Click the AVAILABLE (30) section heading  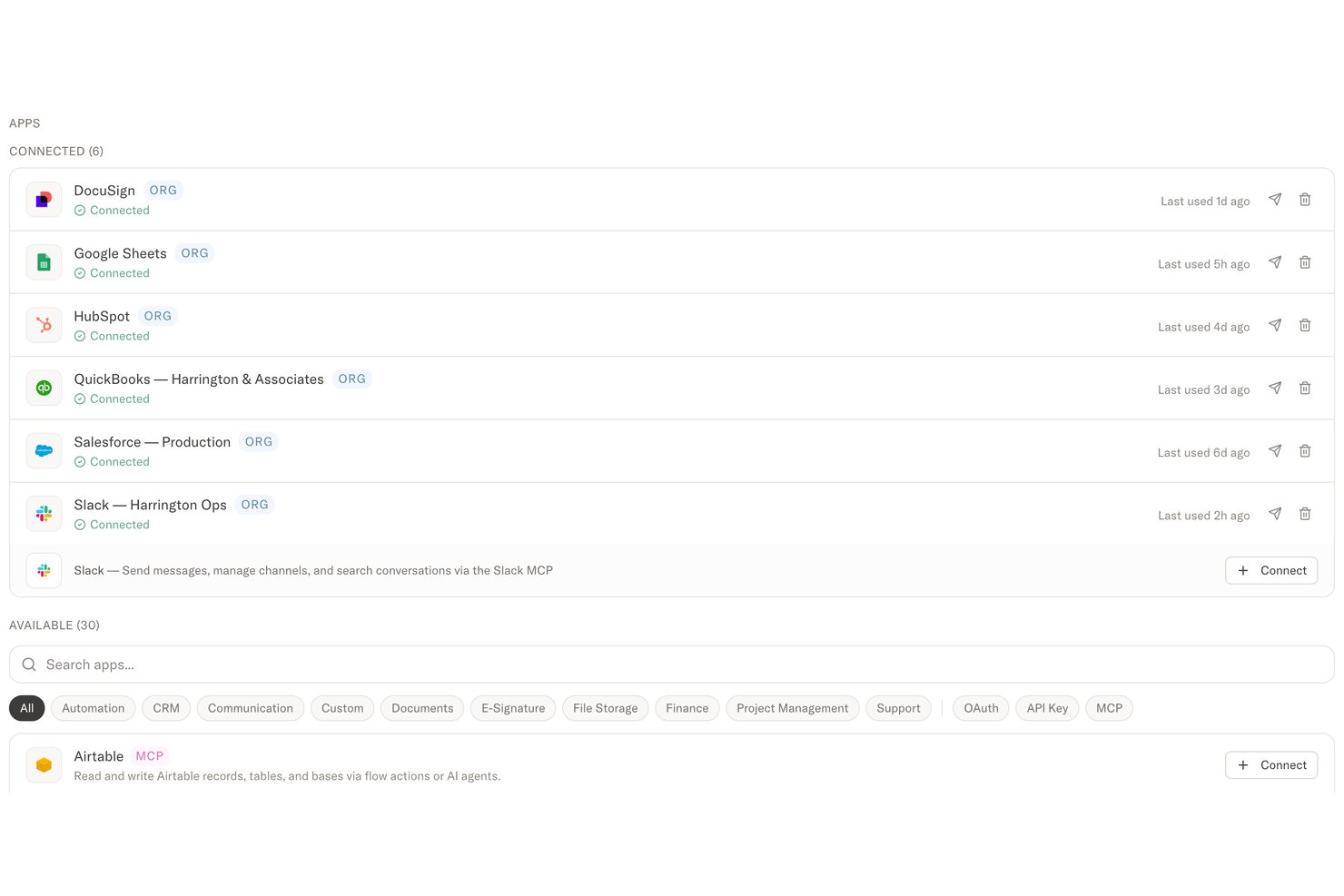[x=54, y=625]
